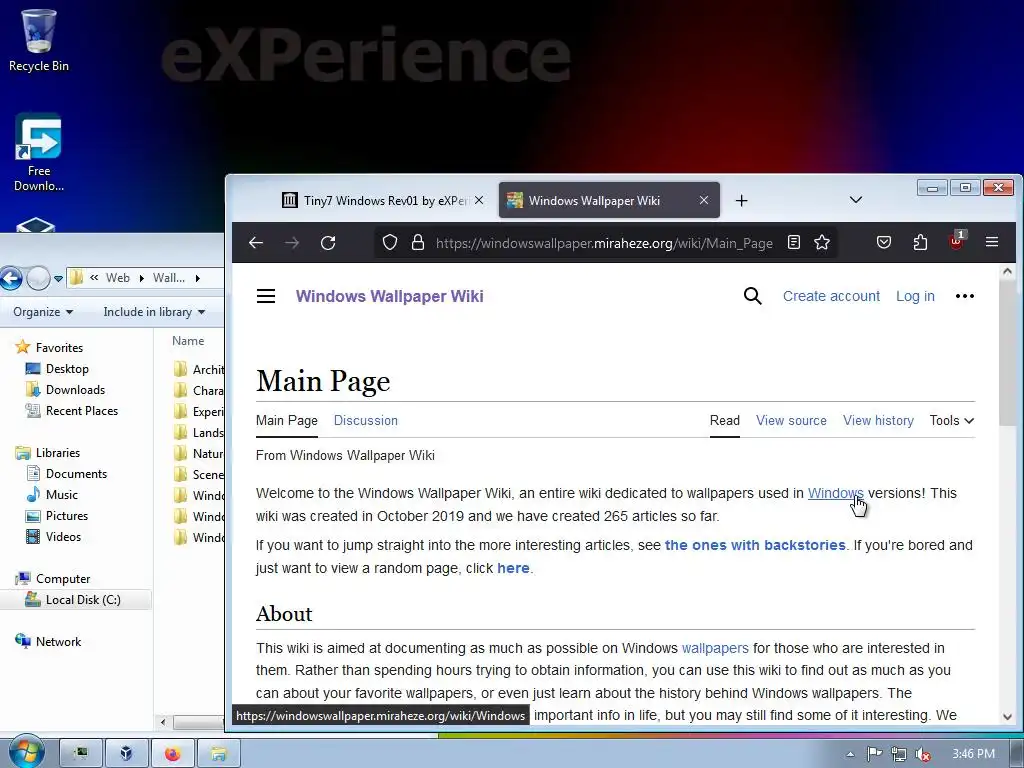Click the taskbar clock showing 3:46 PM
The height and width of the screenshot is (768, 1024).
tap(973, 754)
